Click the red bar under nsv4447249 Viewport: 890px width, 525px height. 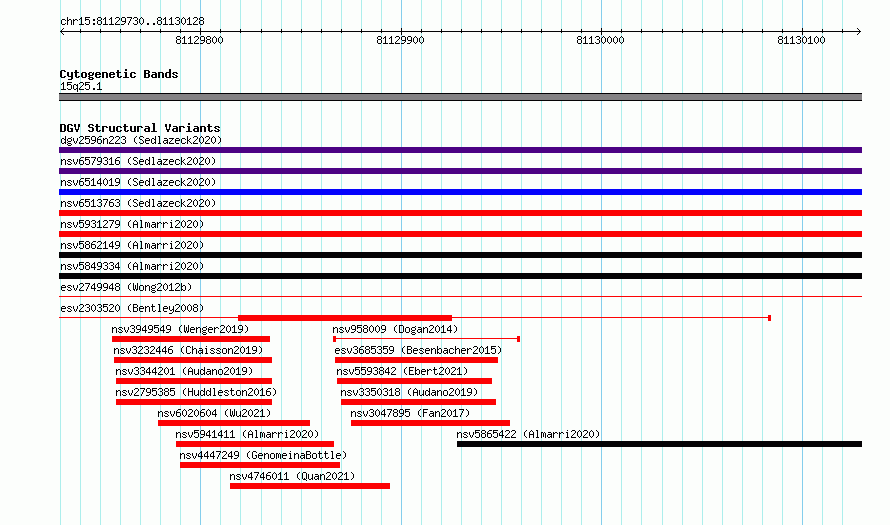pyautogui.click(x=260, y=465)
